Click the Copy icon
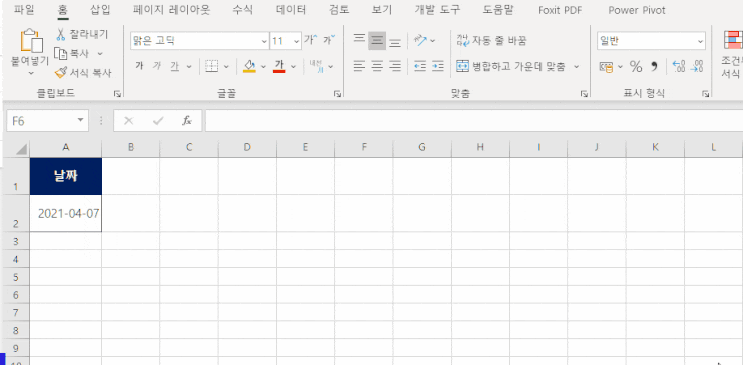 [61, 54]
